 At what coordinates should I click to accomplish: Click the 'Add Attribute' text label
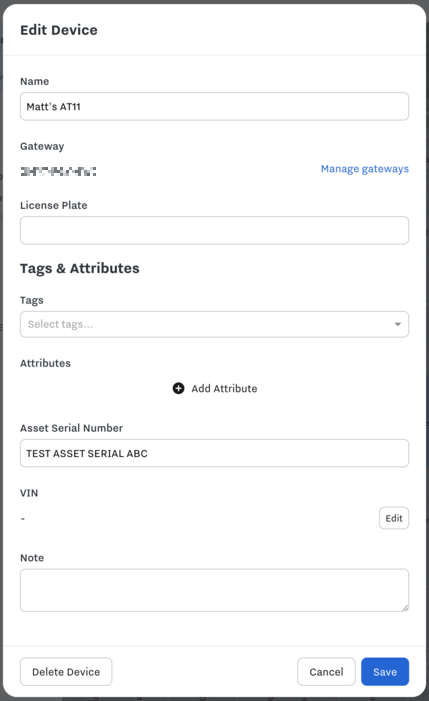(x=224, y=389)
